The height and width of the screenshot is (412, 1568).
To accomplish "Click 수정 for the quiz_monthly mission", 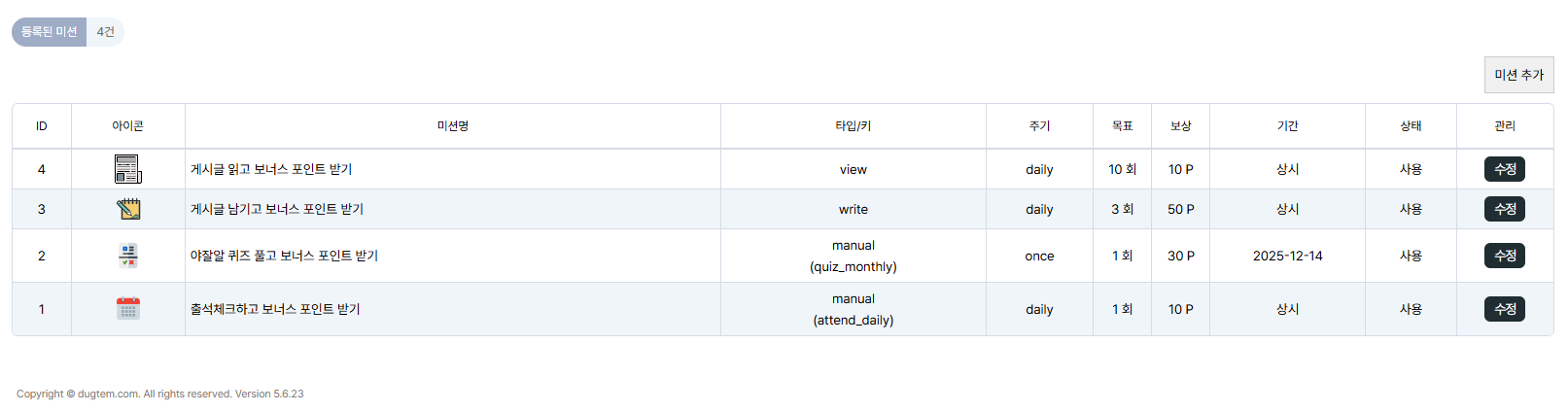I will 1504,256.
